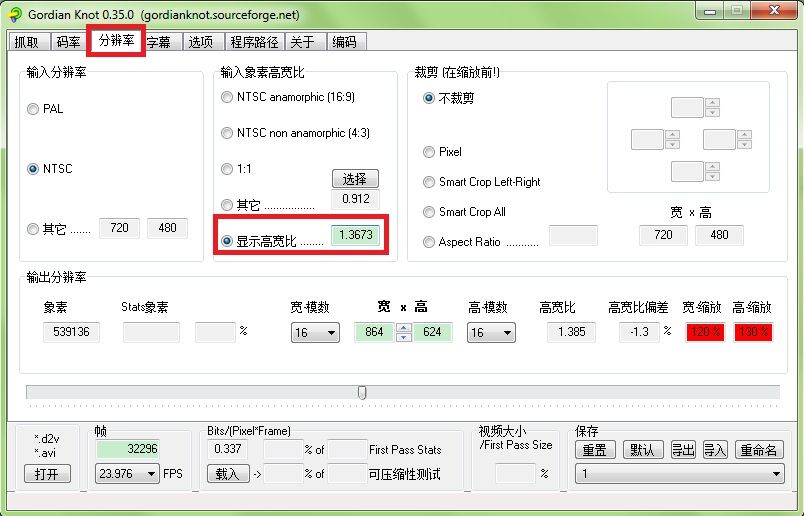Open the 宽-模数 dropdown
Image resolution: width=804 pixels, height=516 pixels.
click(x=315, y=333)
